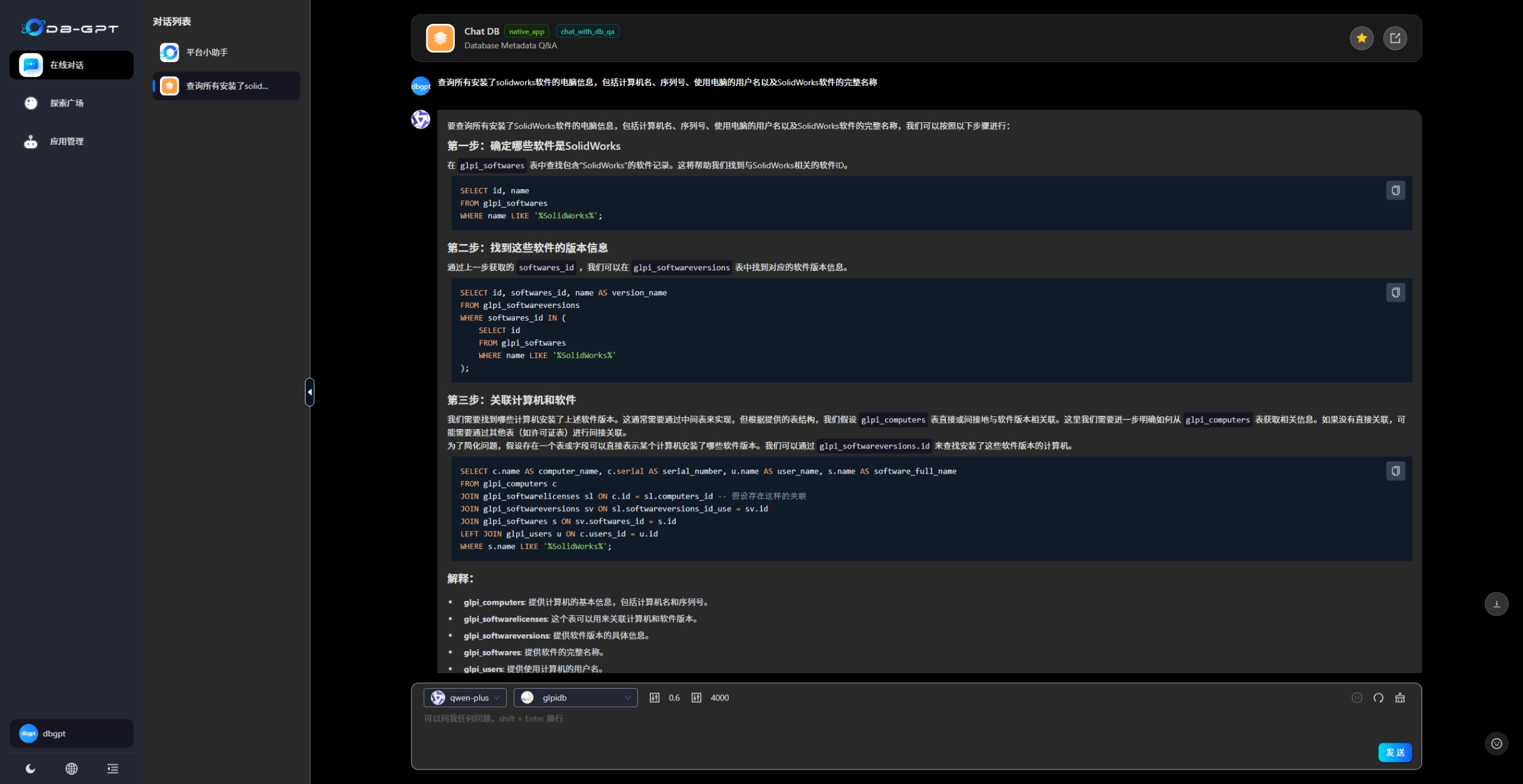Open the dbgpt user profile
The width and height of the screenshot is (1523, 784).
click(x=72, y=733)
